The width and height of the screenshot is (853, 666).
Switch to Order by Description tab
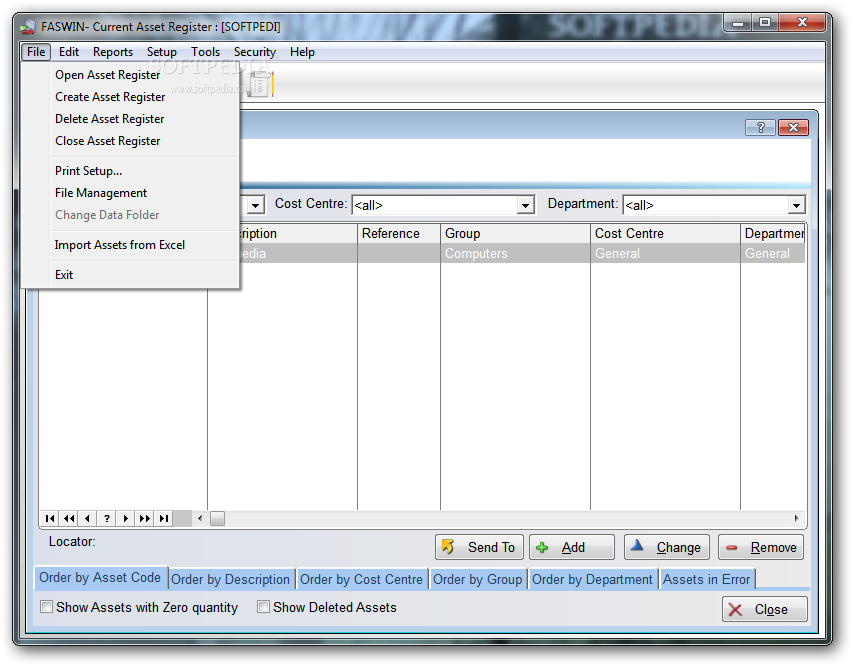click(x=231, y=579)
